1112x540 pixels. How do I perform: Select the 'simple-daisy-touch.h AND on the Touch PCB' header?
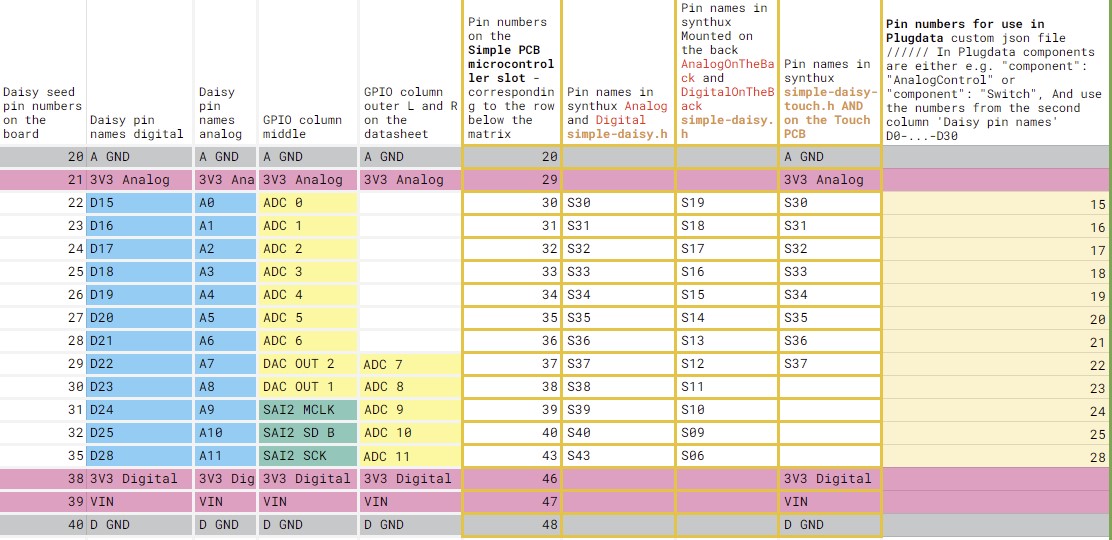[x=830, y=72]
